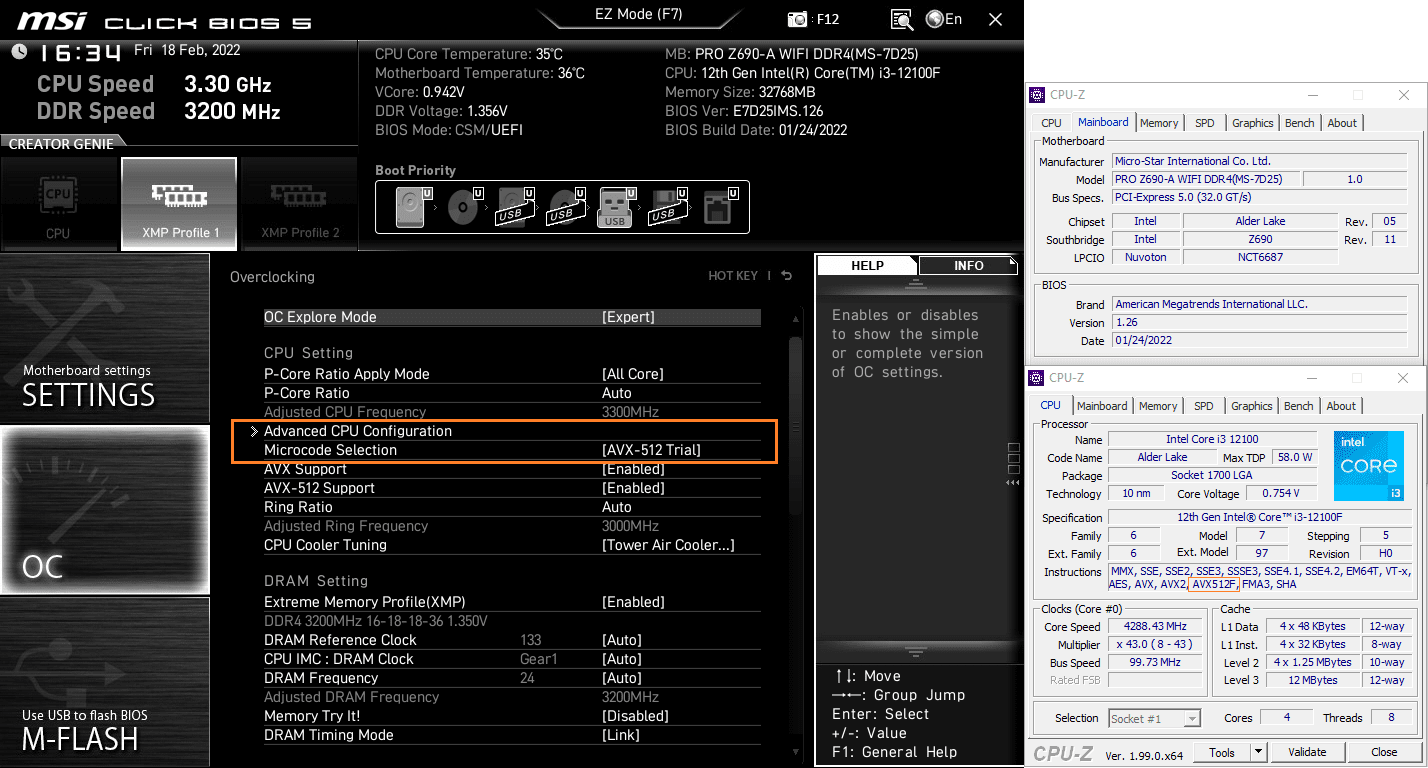The width and height of the screenshot is (1428, 768).
Task: Open Microcode Selection AVX-512 Trial option
Action: pos(651,450)
